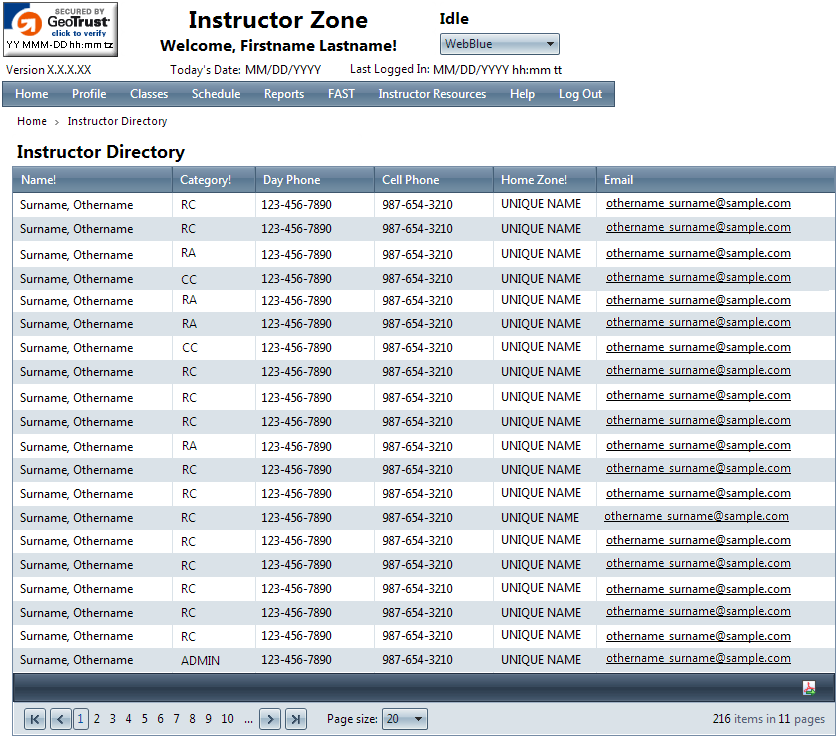Open the Profile menu item

[x=89, y=94]
